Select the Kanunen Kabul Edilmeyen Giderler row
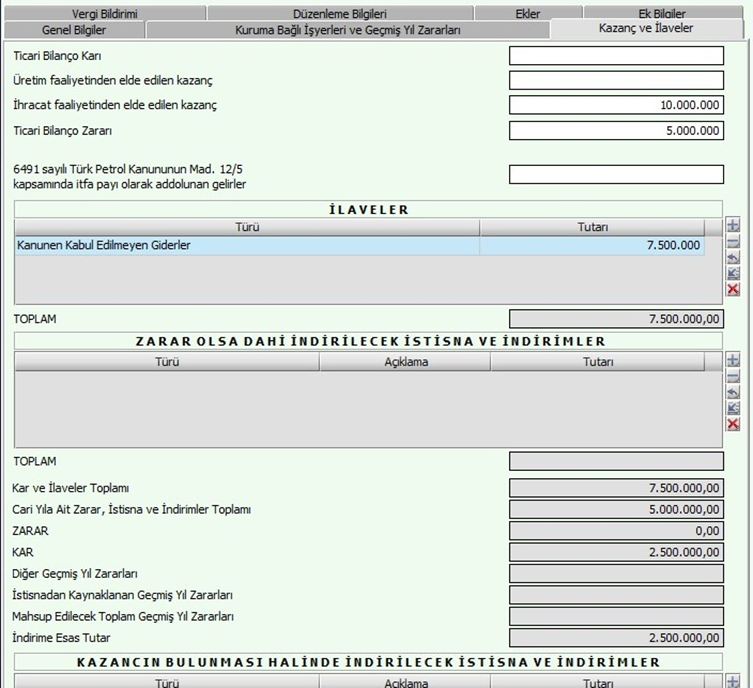The width and height of the screenshot is (753, 688). coord(247,246)
